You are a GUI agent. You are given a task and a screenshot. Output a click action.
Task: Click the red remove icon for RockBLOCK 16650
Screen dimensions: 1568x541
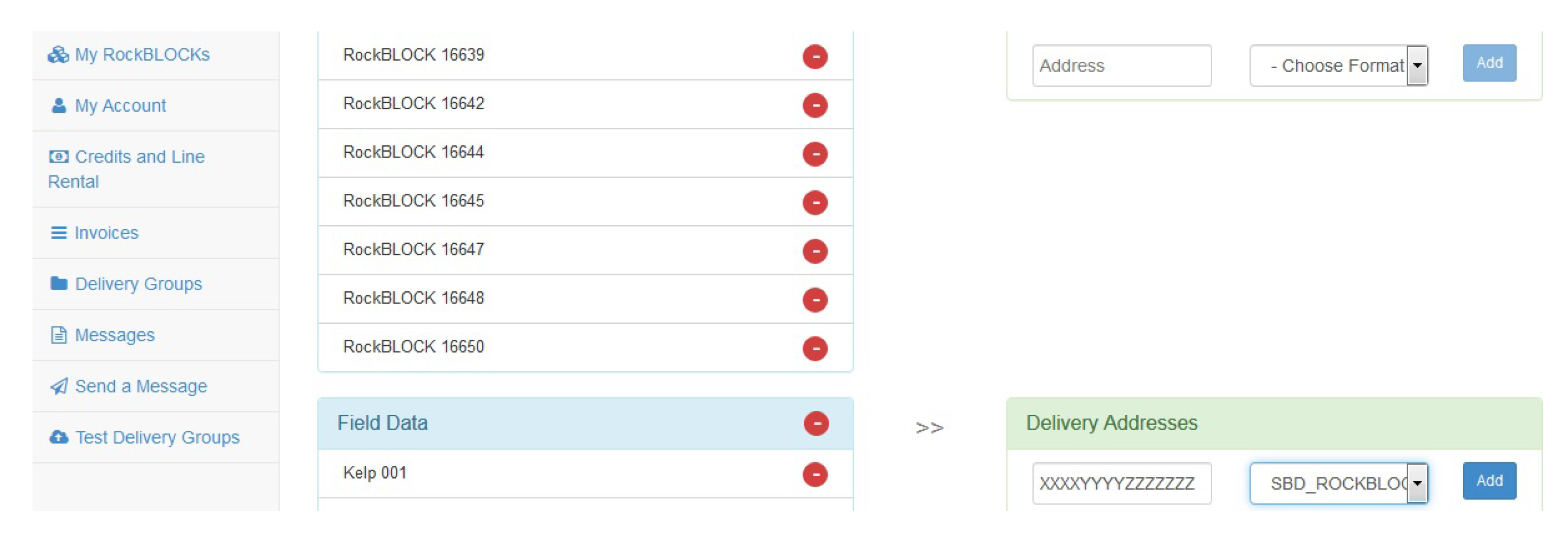tap(814, 349)
